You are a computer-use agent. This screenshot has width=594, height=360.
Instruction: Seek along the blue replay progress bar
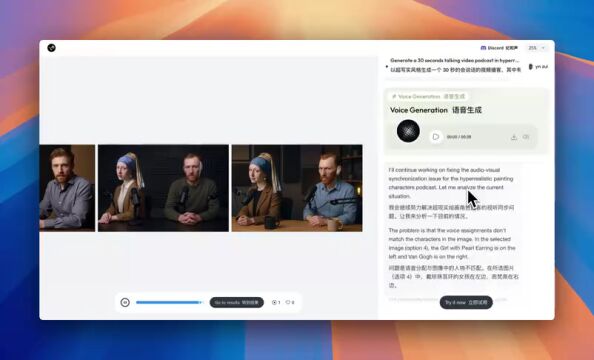169,302
